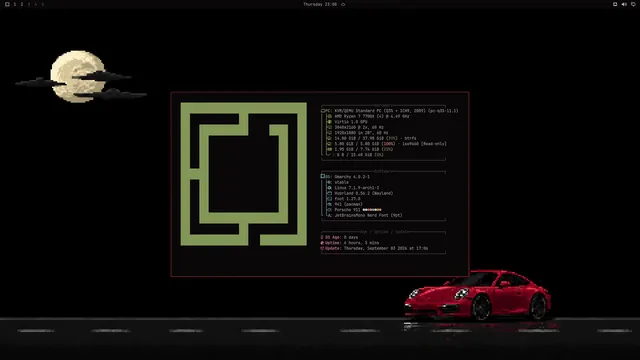
Task: Switch to workspace 4 in top bar
Action: [36, 4]
